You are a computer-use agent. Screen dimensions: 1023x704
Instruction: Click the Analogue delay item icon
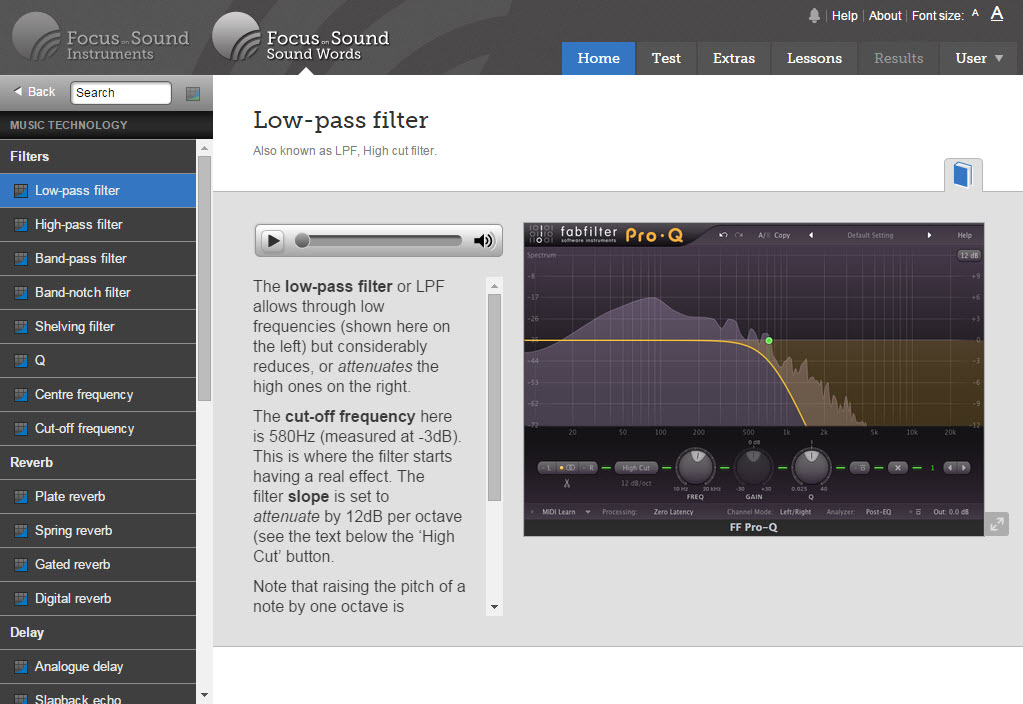(21, 666)
